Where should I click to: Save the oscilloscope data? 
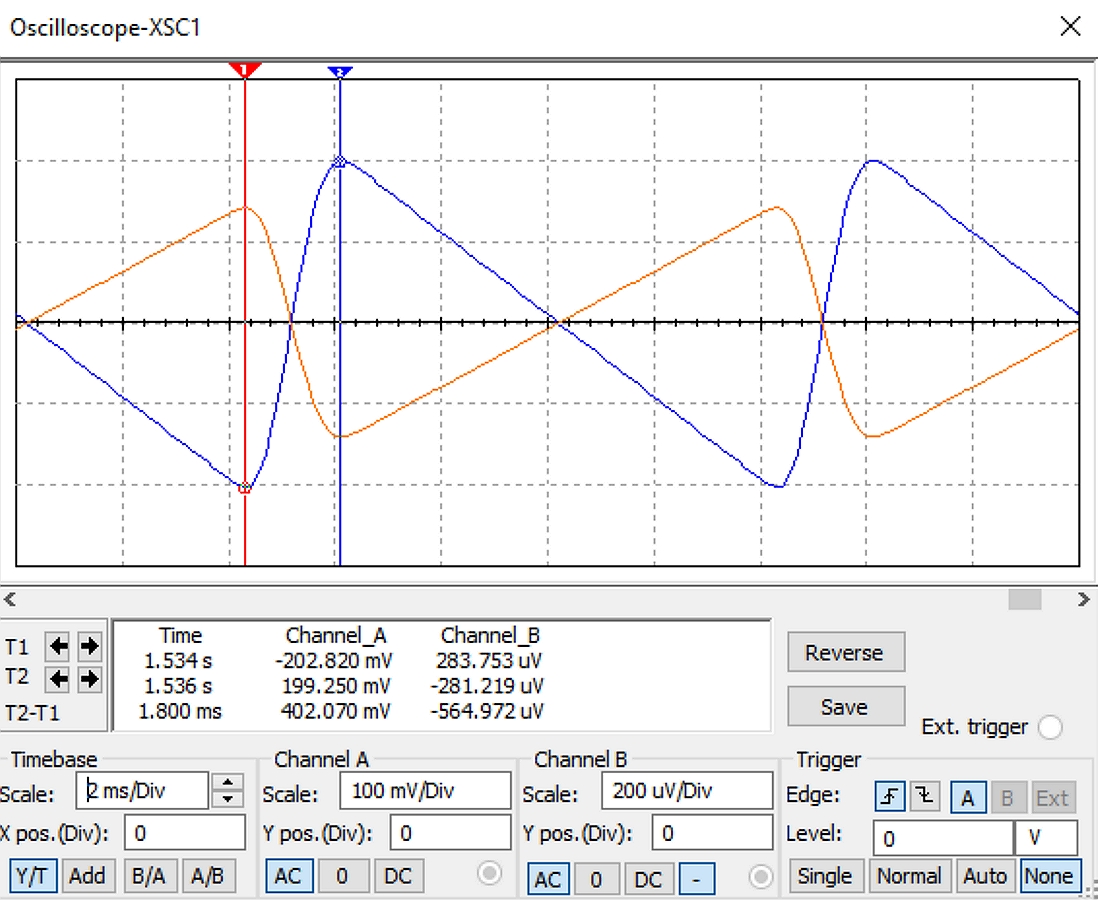pyautogui.click(x=845, y=707)
